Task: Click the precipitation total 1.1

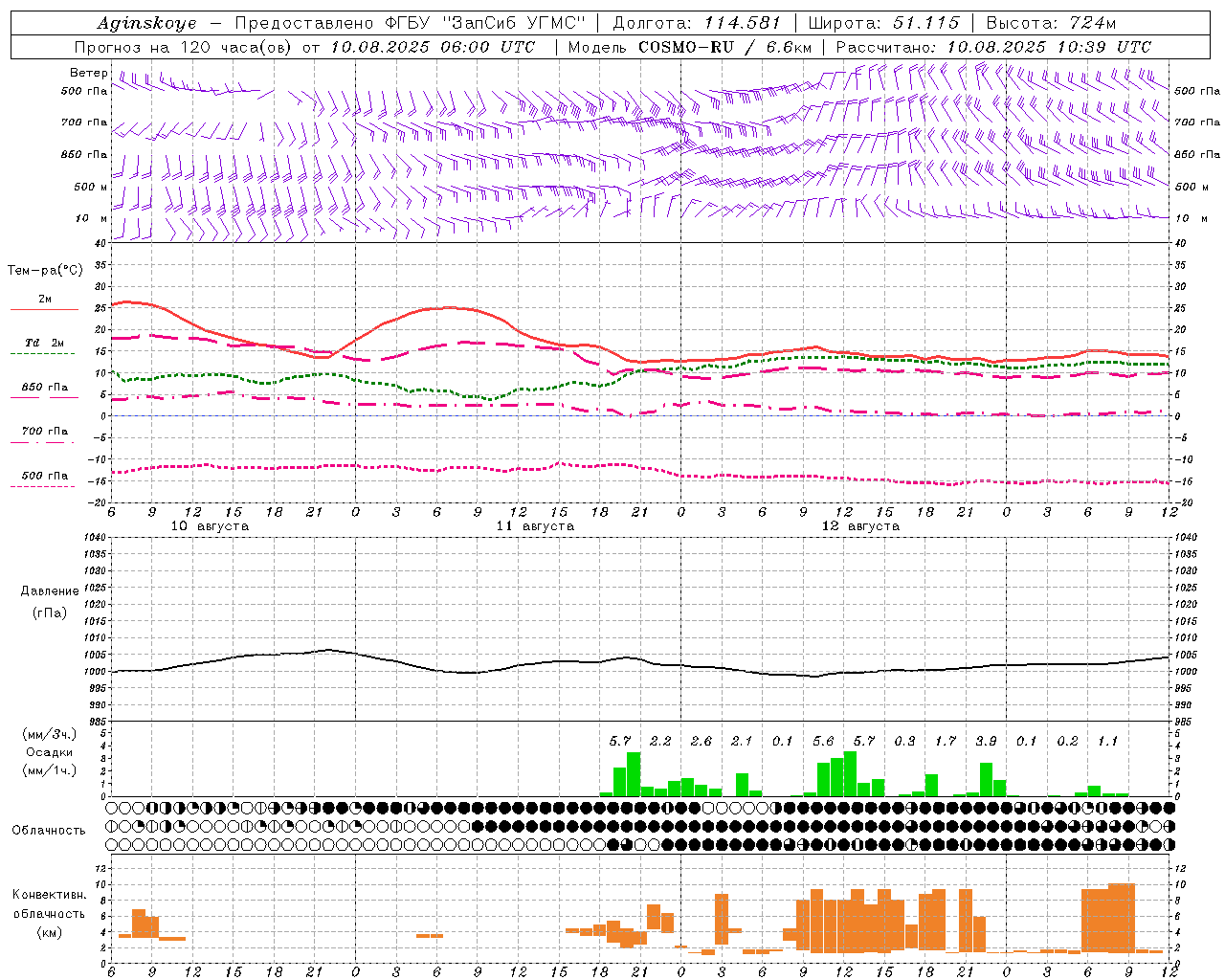Action: pyautogui.click(x=1107, y=742)
